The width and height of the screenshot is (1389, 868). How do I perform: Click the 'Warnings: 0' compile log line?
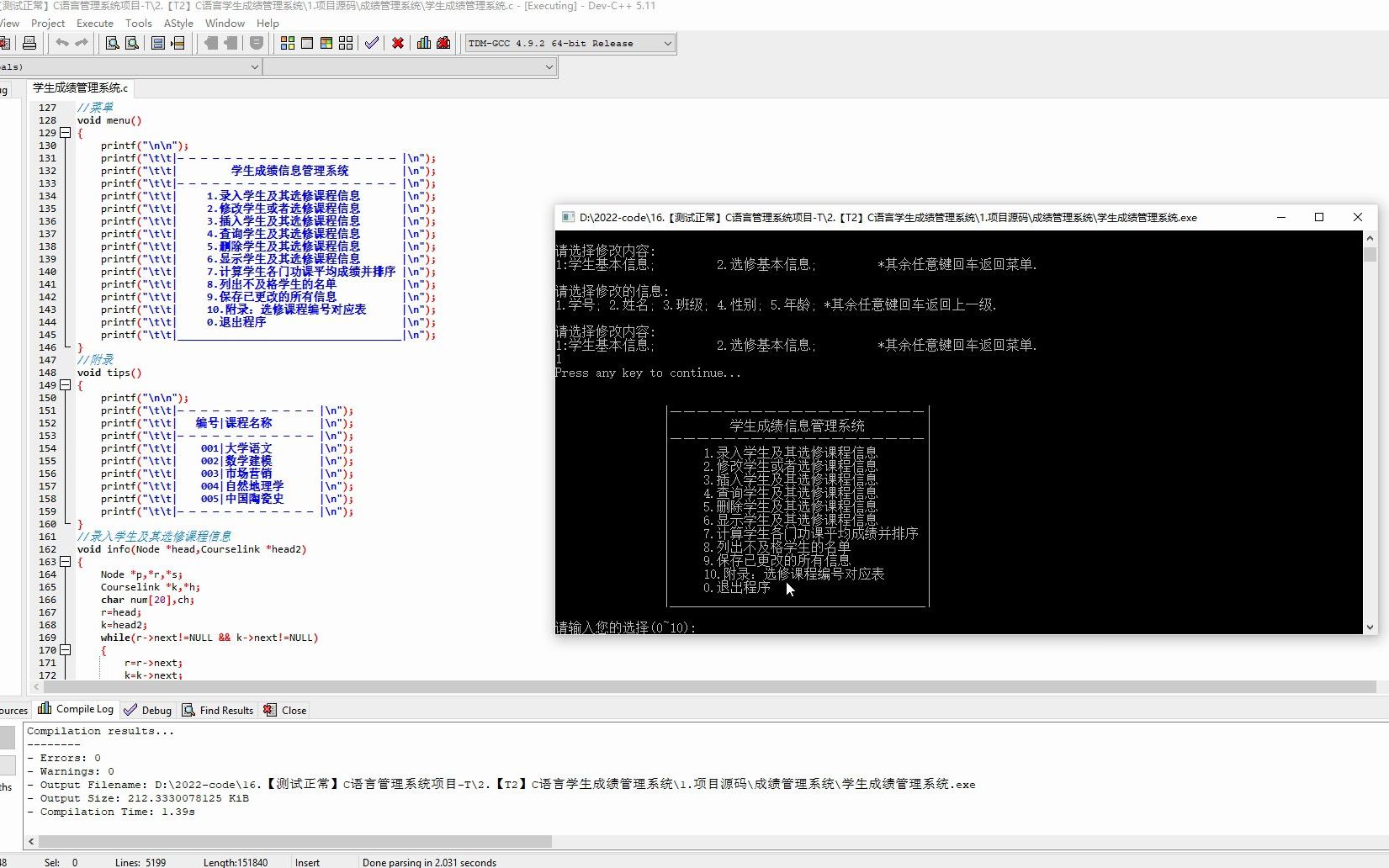click(x=71, y=771)
